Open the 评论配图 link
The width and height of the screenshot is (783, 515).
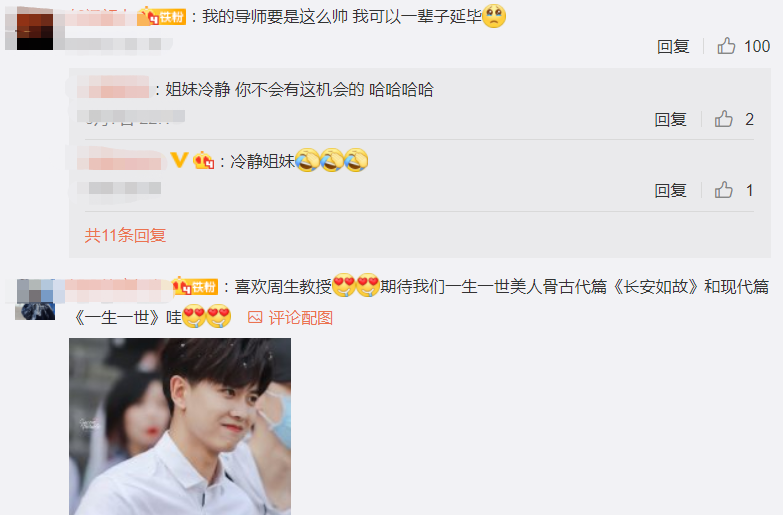[x=301, y=317]
